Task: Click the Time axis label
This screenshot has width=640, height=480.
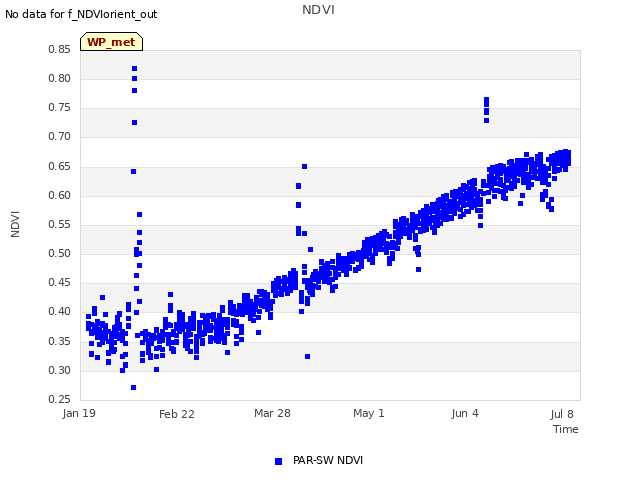Action: 566,429
